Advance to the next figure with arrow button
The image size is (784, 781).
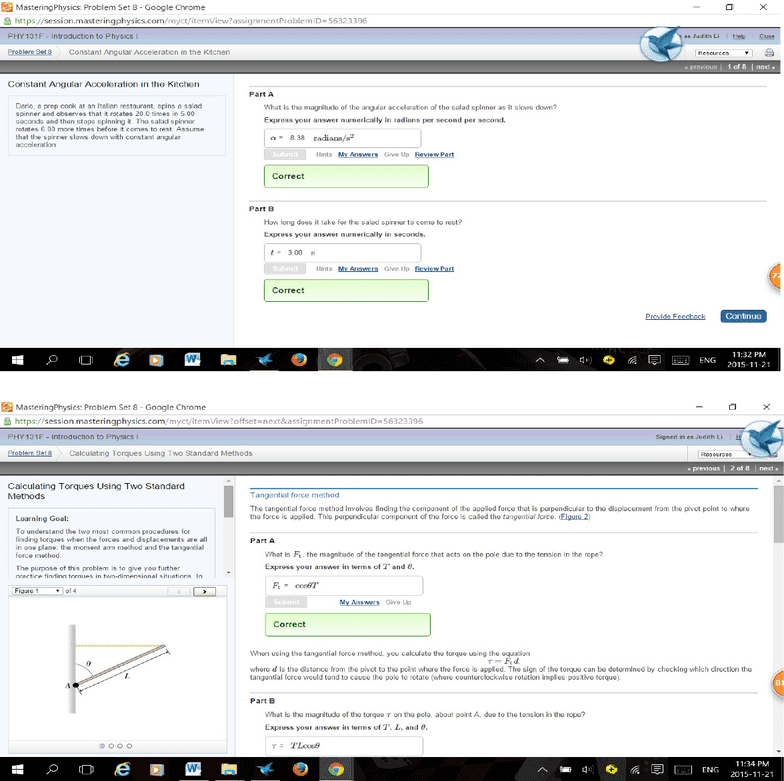[204, 592]
